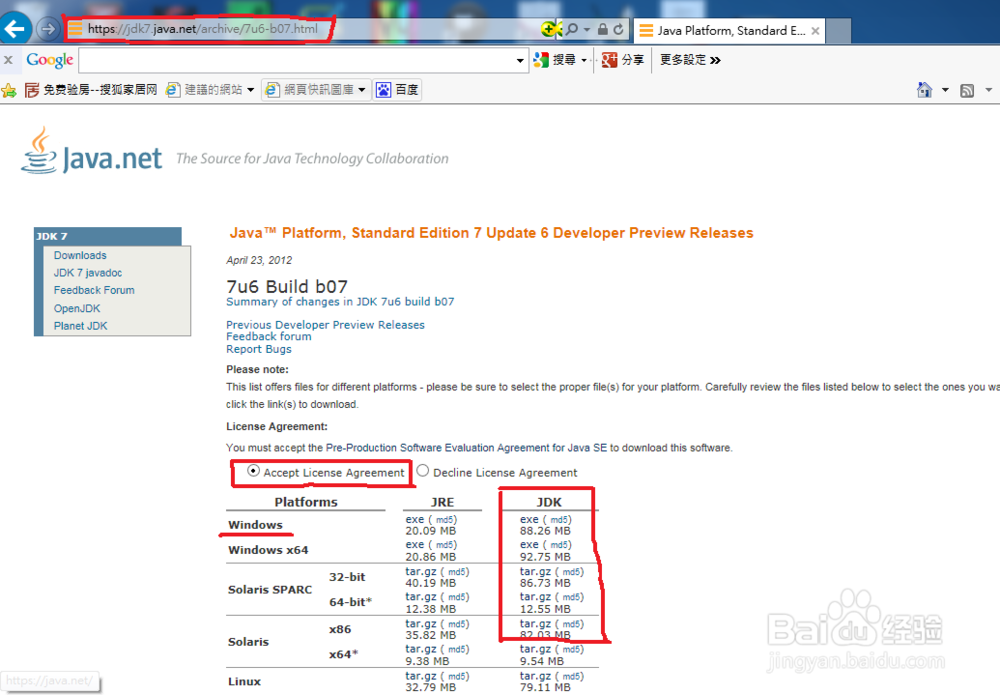Click into the Google toolbar search field

pyautogui.click(x=297, y=61)
